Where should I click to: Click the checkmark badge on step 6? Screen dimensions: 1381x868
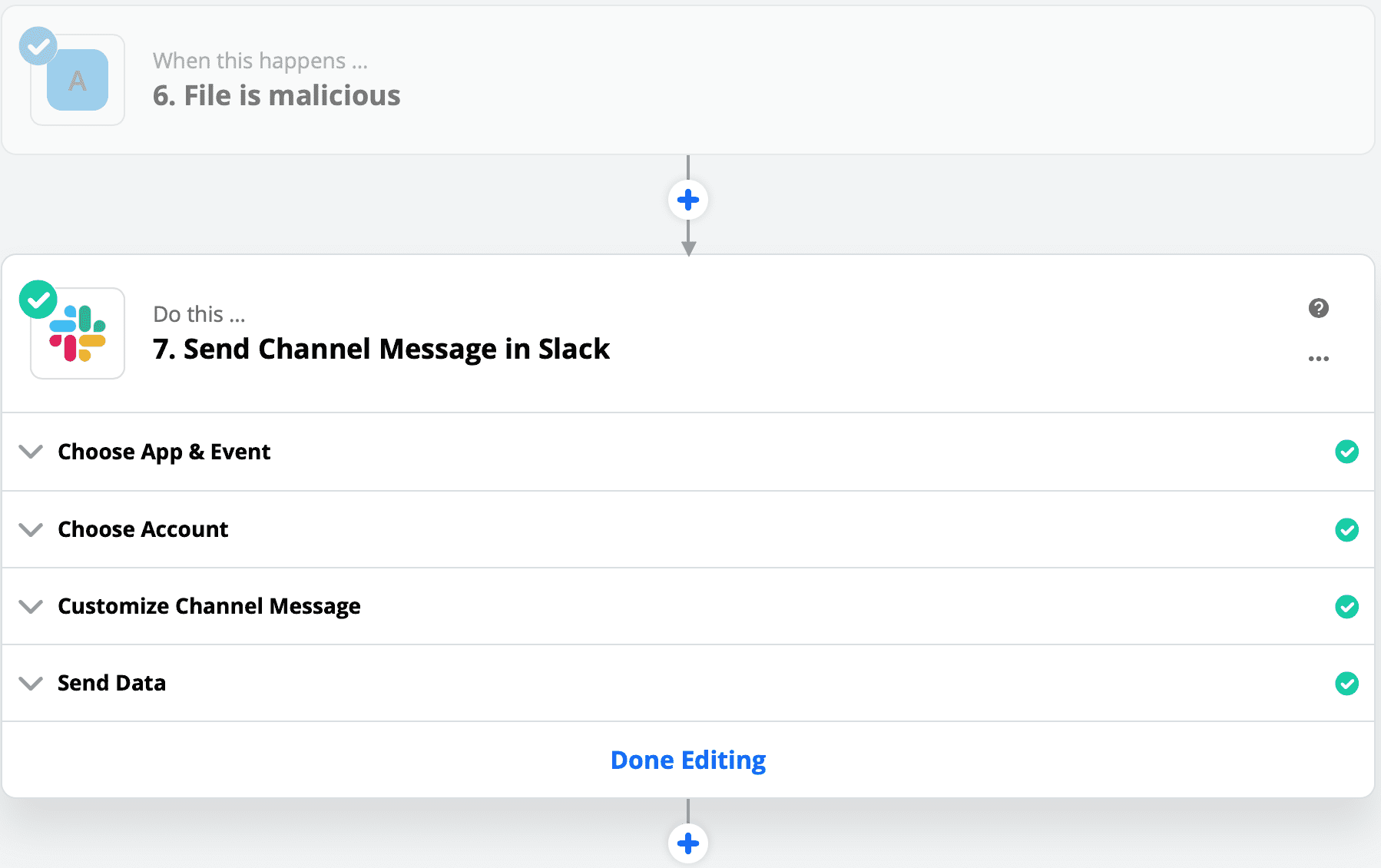coord(38,46)
